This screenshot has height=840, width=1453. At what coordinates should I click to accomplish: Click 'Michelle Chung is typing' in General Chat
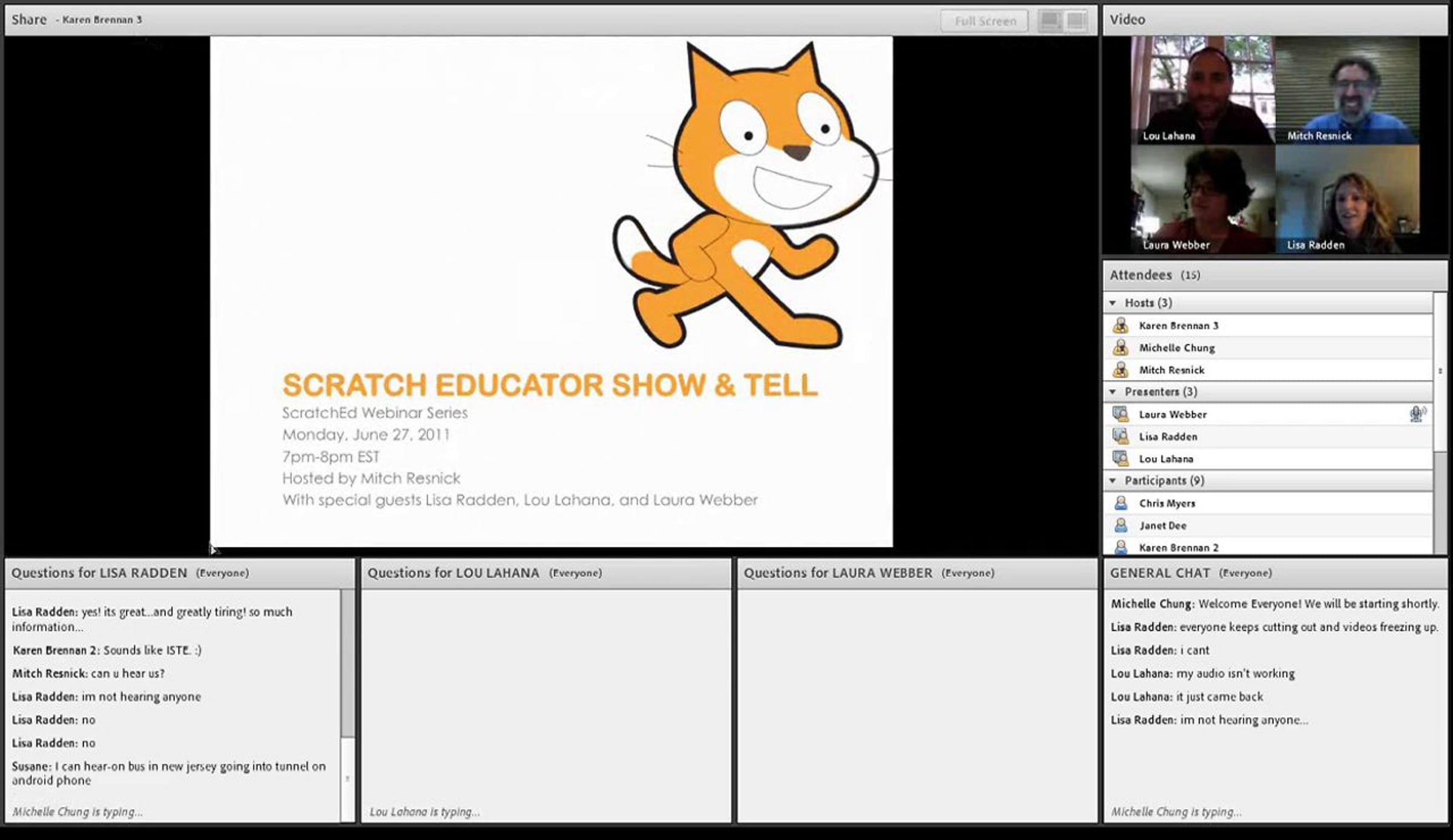point(1176,812)
